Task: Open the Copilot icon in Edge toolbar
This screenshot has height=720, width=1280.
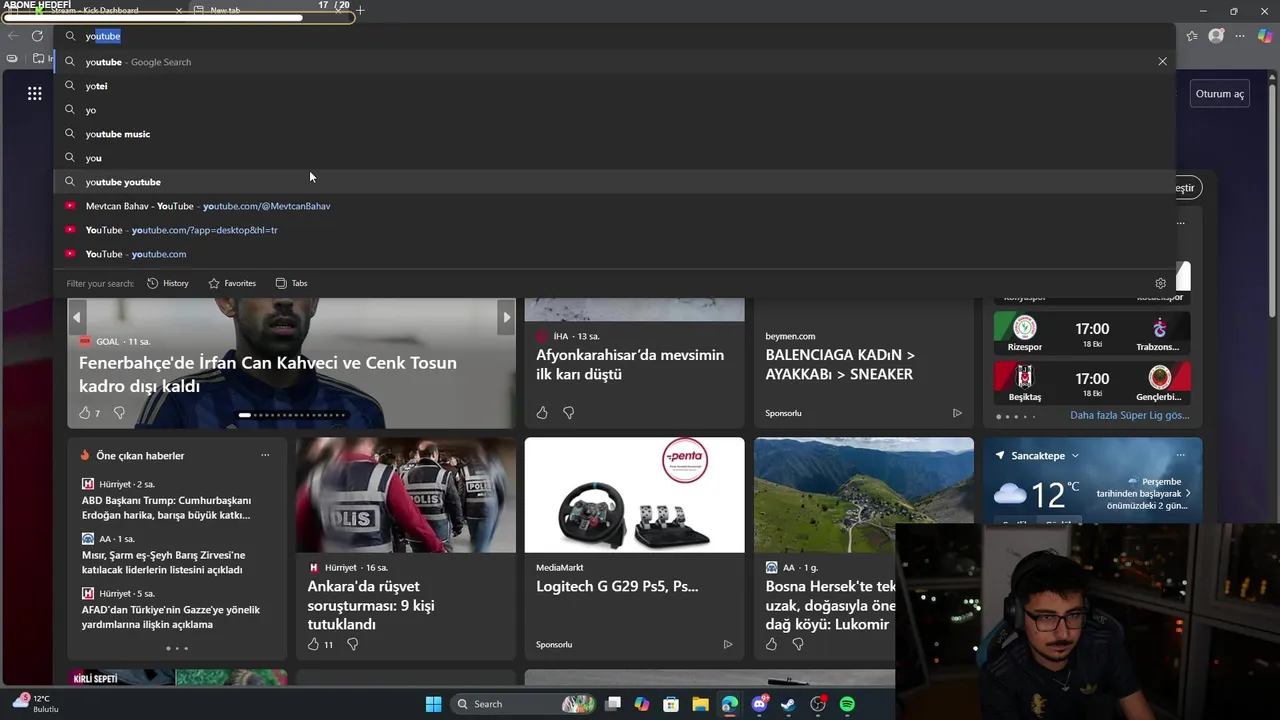Action: (x=1265, y=36)
